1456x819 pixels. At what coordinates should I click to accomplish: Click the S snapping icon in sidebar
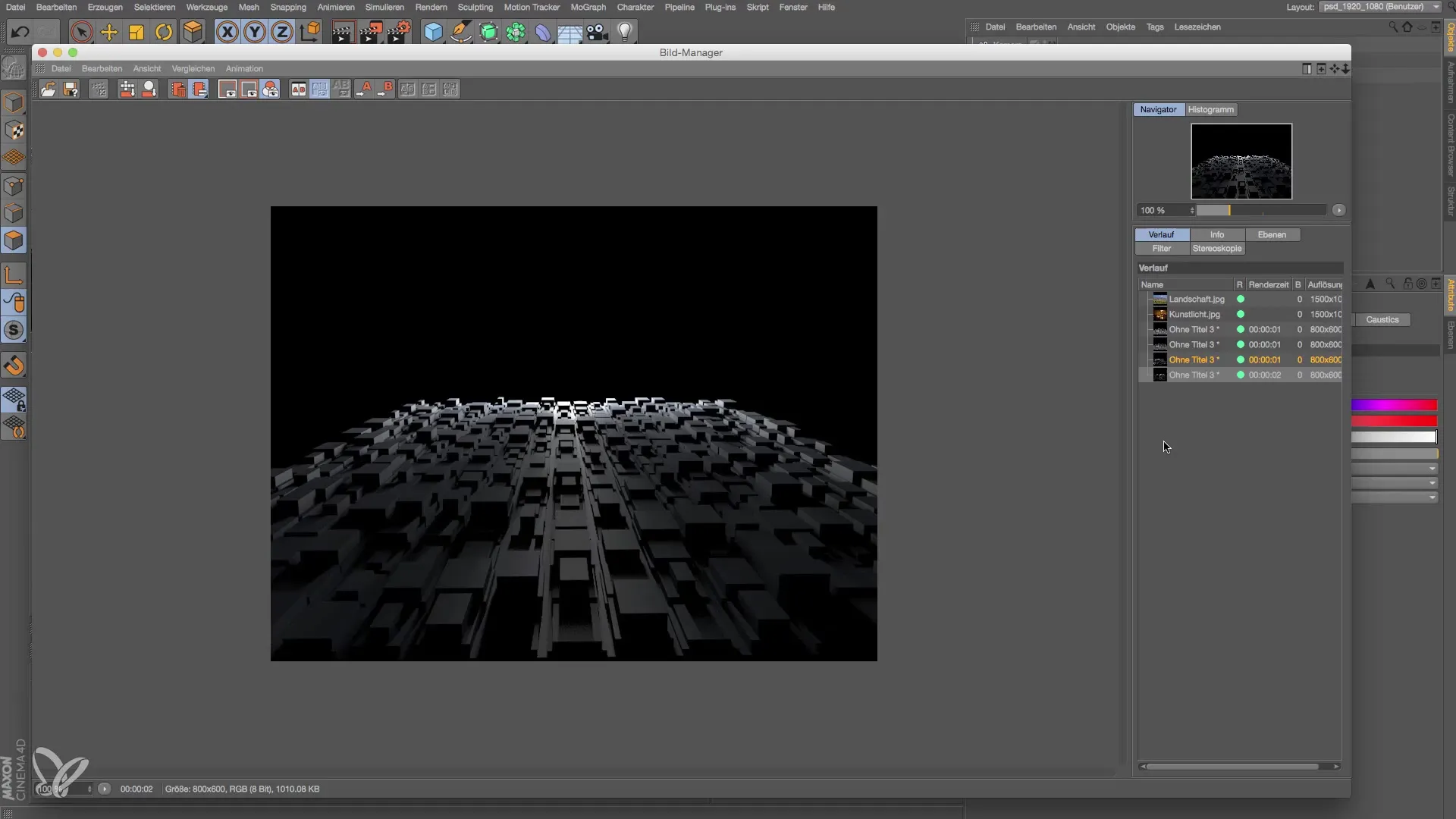click(x=14, y=330)
